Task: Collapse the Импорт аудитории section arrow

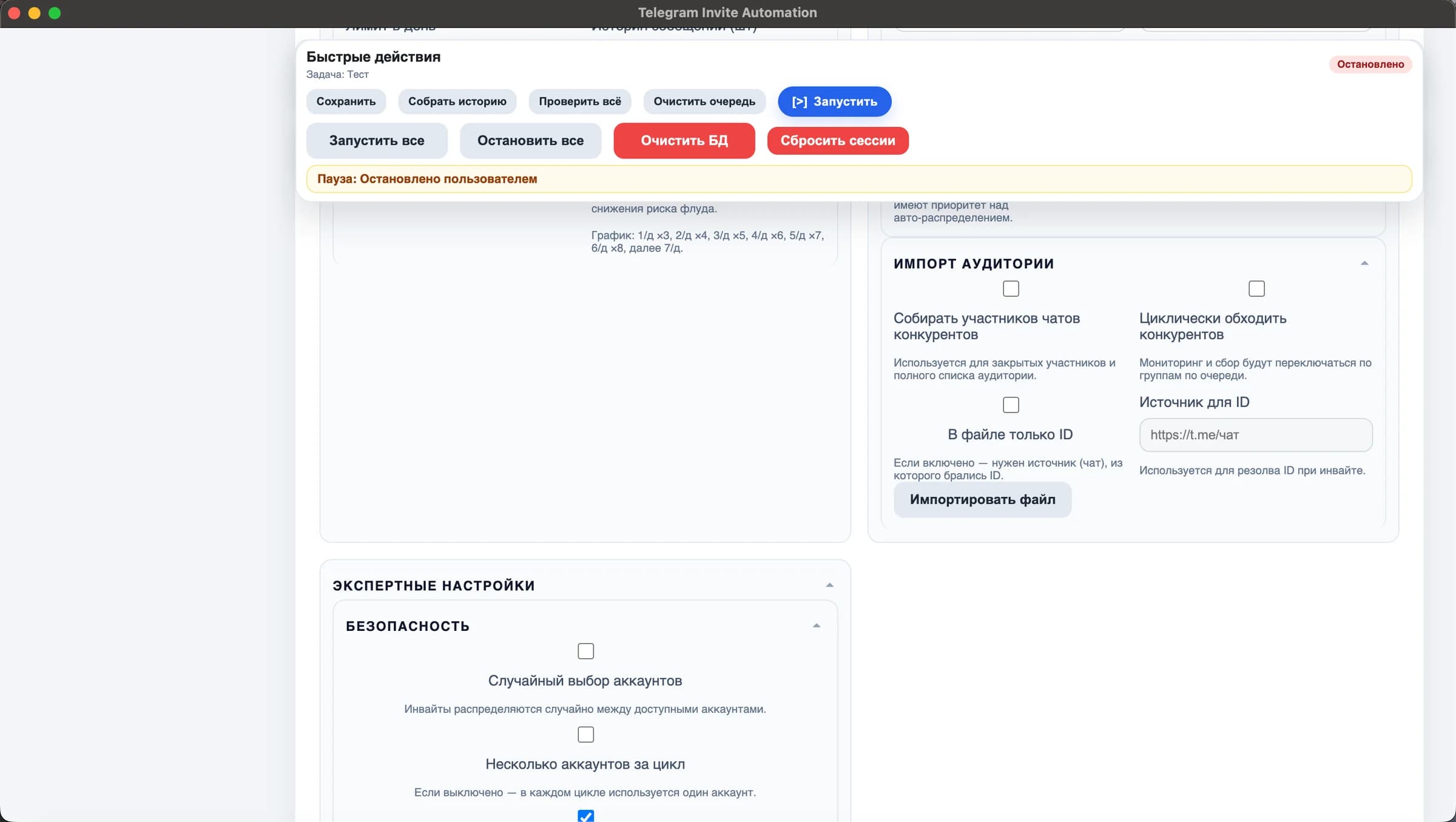Action: point(1364,263)
